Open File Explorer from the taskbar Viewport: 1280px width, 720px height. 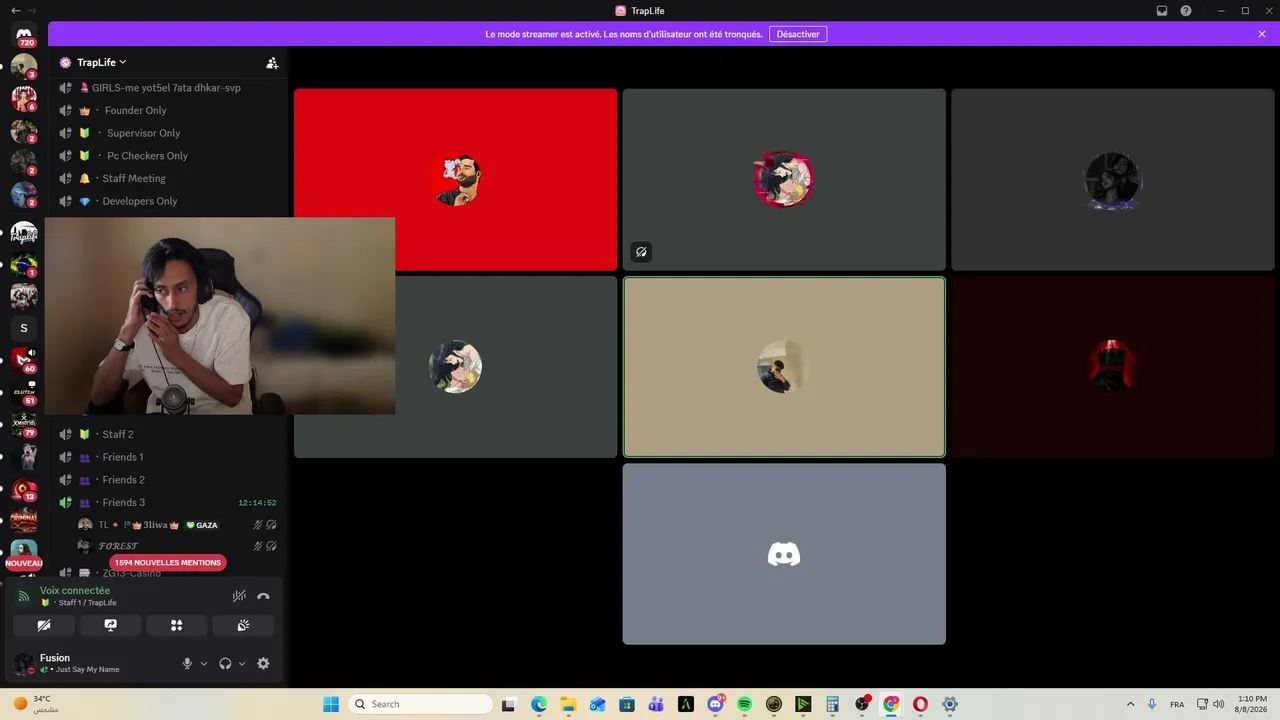[568, 704]
